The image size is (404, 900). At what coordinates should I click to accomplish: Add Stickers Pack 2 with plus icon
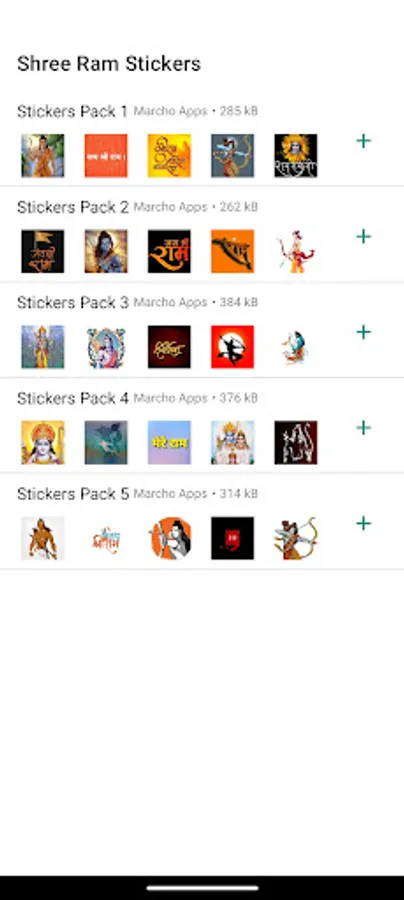tap(363, 236)
